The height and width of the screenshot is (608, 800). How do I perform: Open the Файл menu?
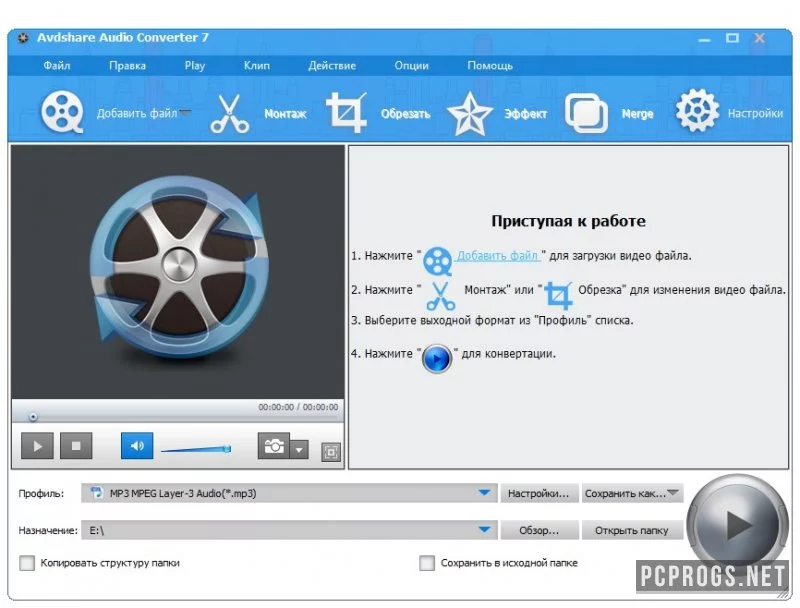click(x=57, y=66)
